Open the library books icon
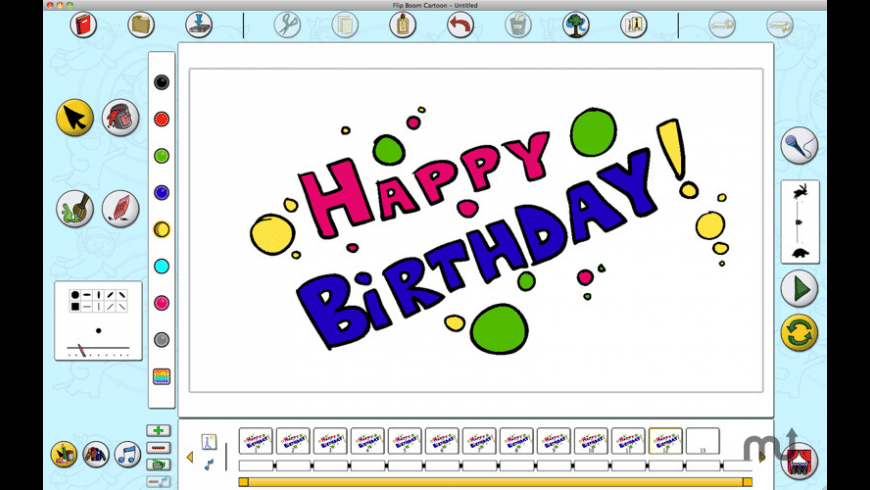870x490 pixels. click(96, 454)
